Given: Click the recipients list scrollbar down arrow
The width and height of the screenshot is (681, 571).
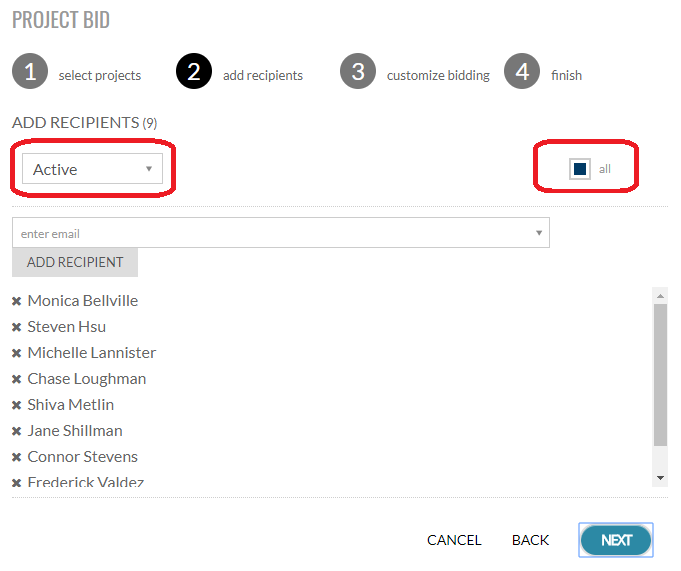Looking at the screenshot, I should [x=660, y=478].
